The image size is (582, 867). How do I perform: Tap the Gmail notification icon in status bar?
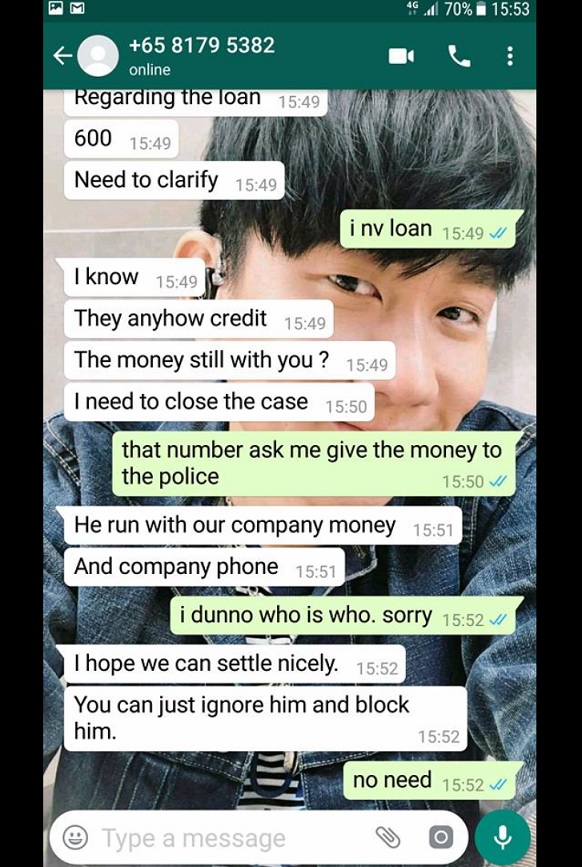coord(76,8)
